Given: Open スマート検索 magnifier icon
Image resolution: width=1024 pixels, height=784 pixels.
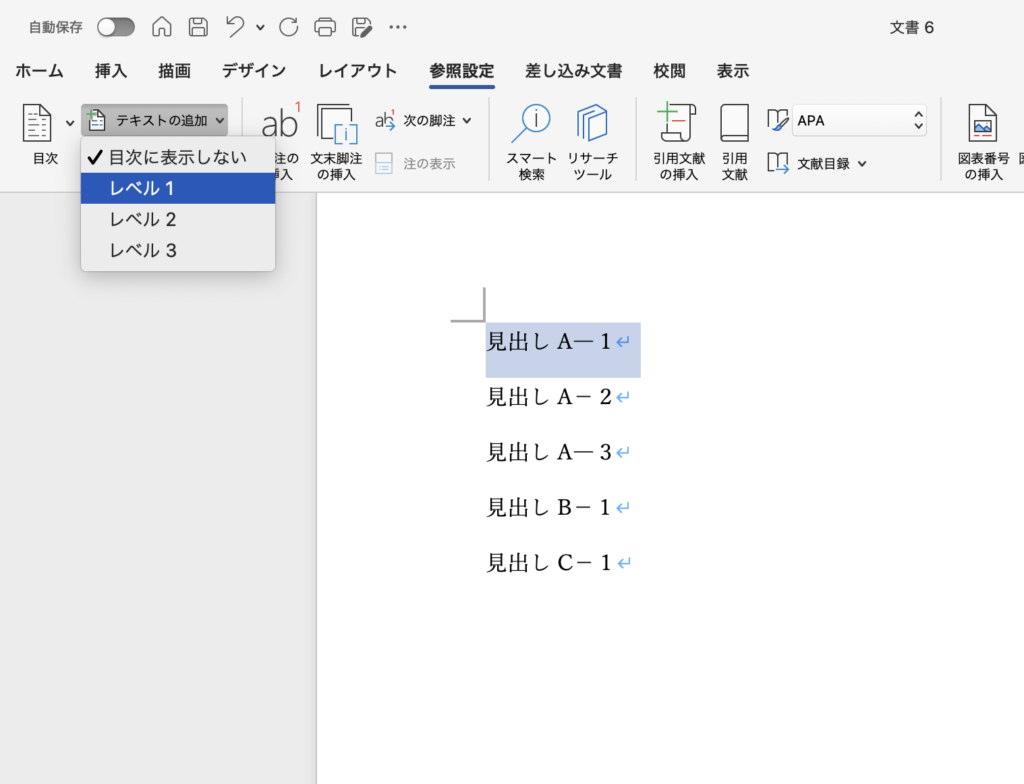Looking at the screenshot, I should point(532,123).
